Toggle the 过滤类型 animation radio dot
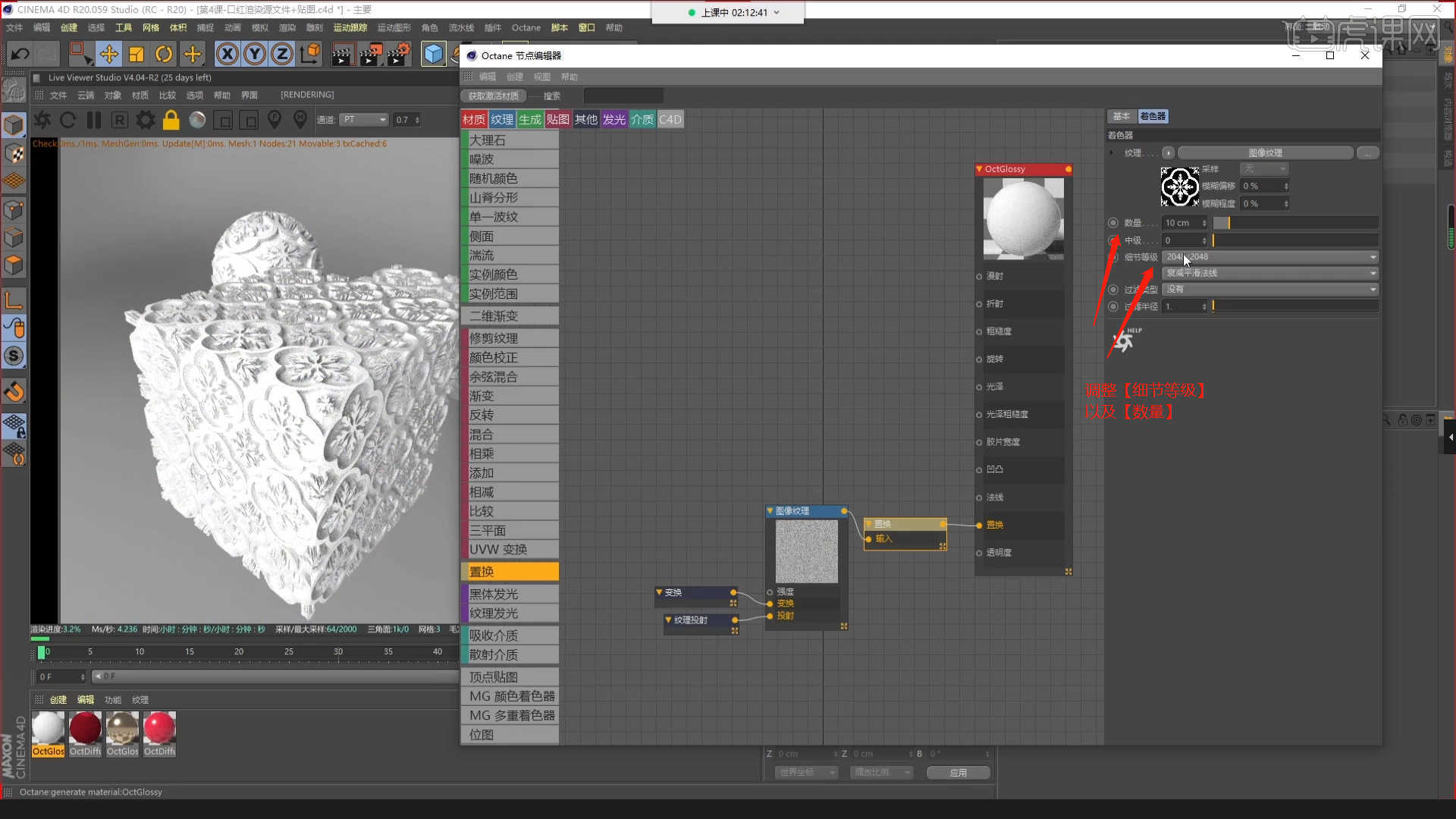The image size is (1456, 819). [x=1113, y=290]
